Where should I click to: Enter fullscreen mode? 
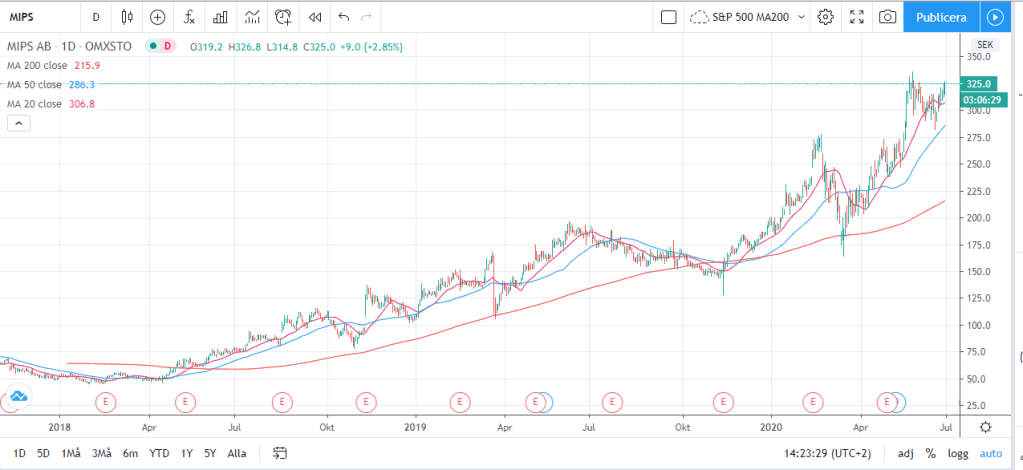coord(856,17)
